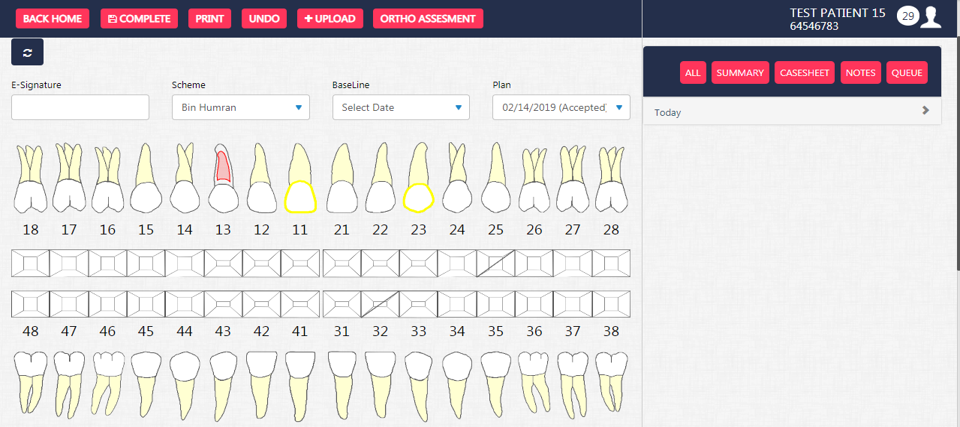Click the patient ID 64546783

click(x=814, y=26)
